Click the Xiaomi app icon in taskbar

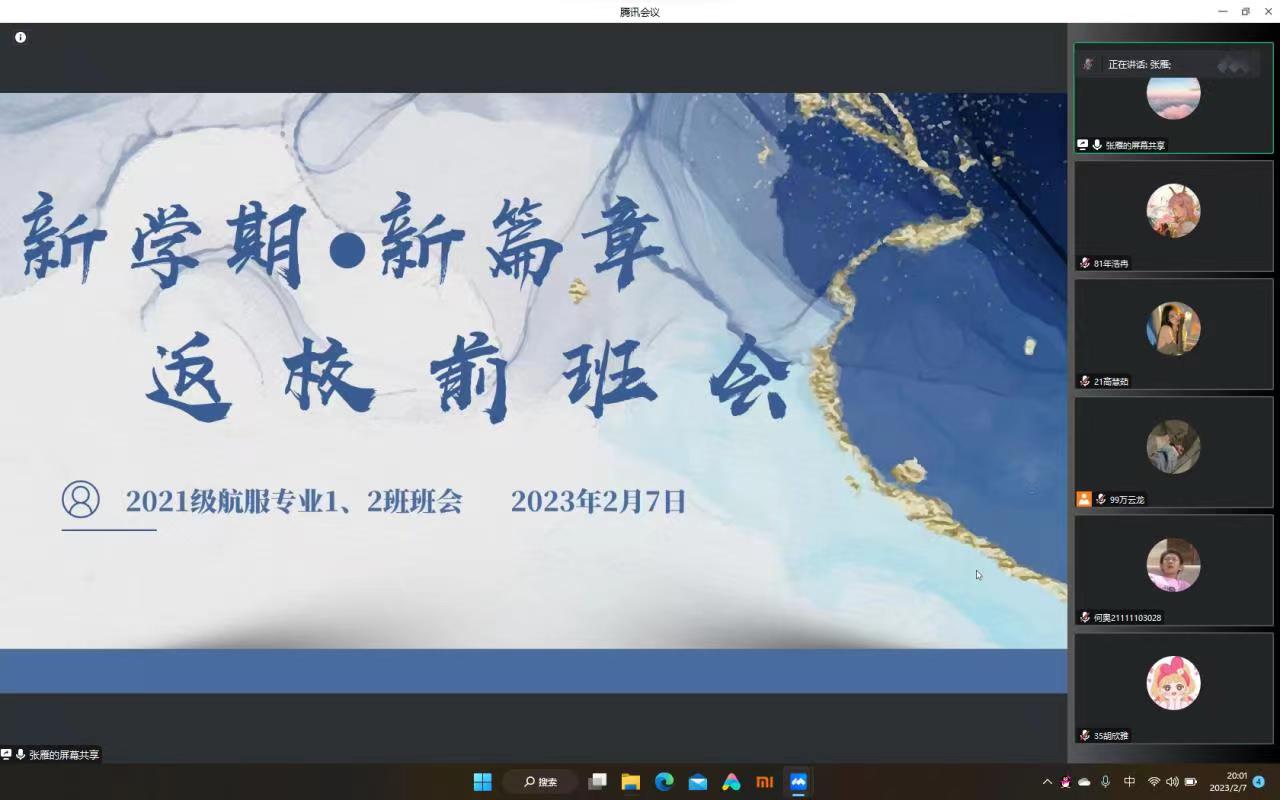pos(764,782)
